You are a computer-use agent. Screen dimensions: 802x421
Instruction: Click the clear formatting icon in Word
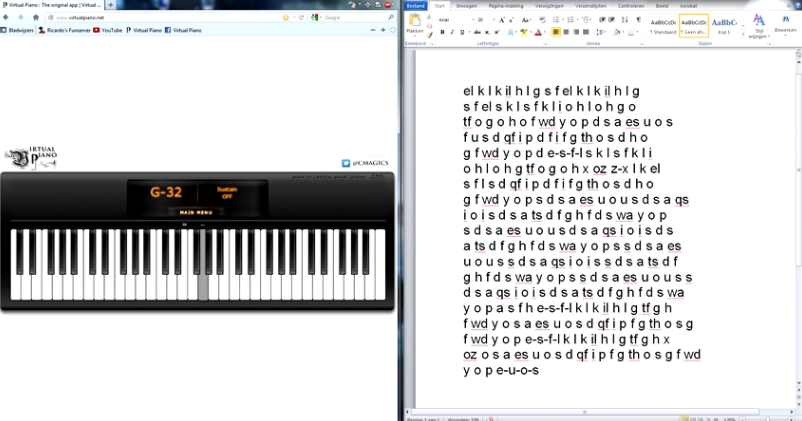pos(543,20)
